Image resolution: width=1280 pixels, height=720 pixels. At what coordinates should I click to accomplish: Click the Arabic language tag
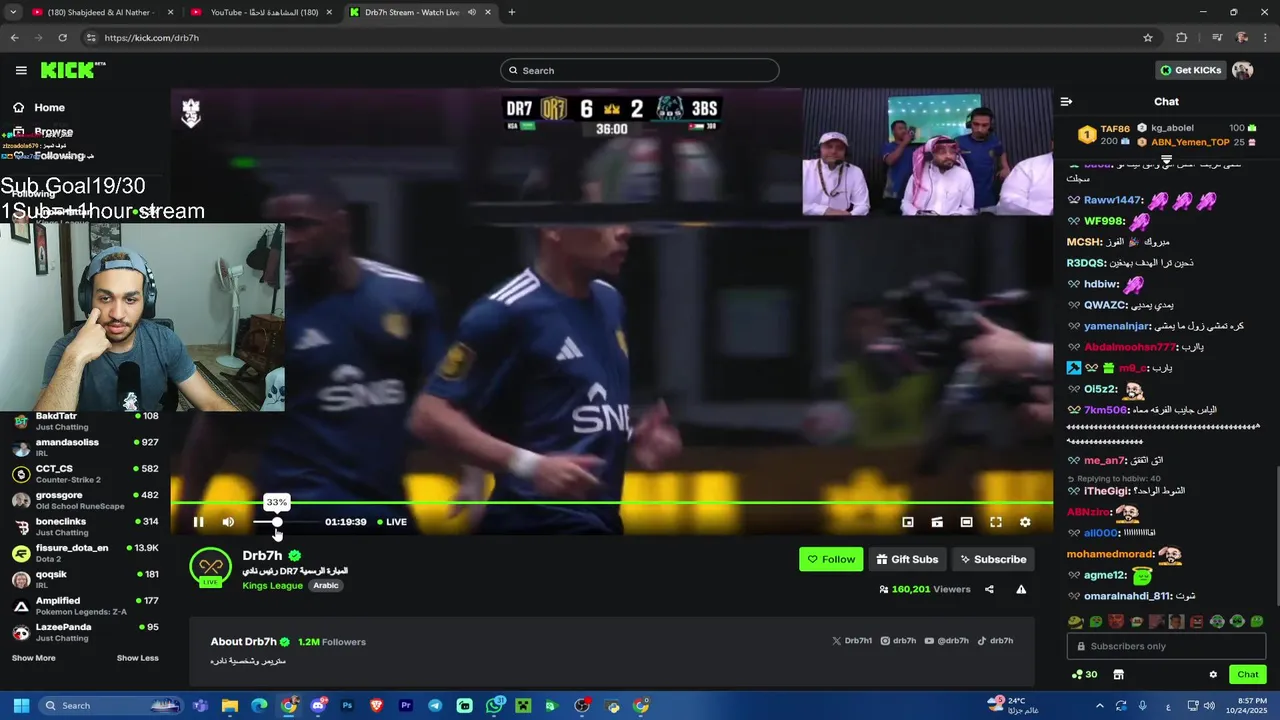pyautogui.click(x=326, y=586)
